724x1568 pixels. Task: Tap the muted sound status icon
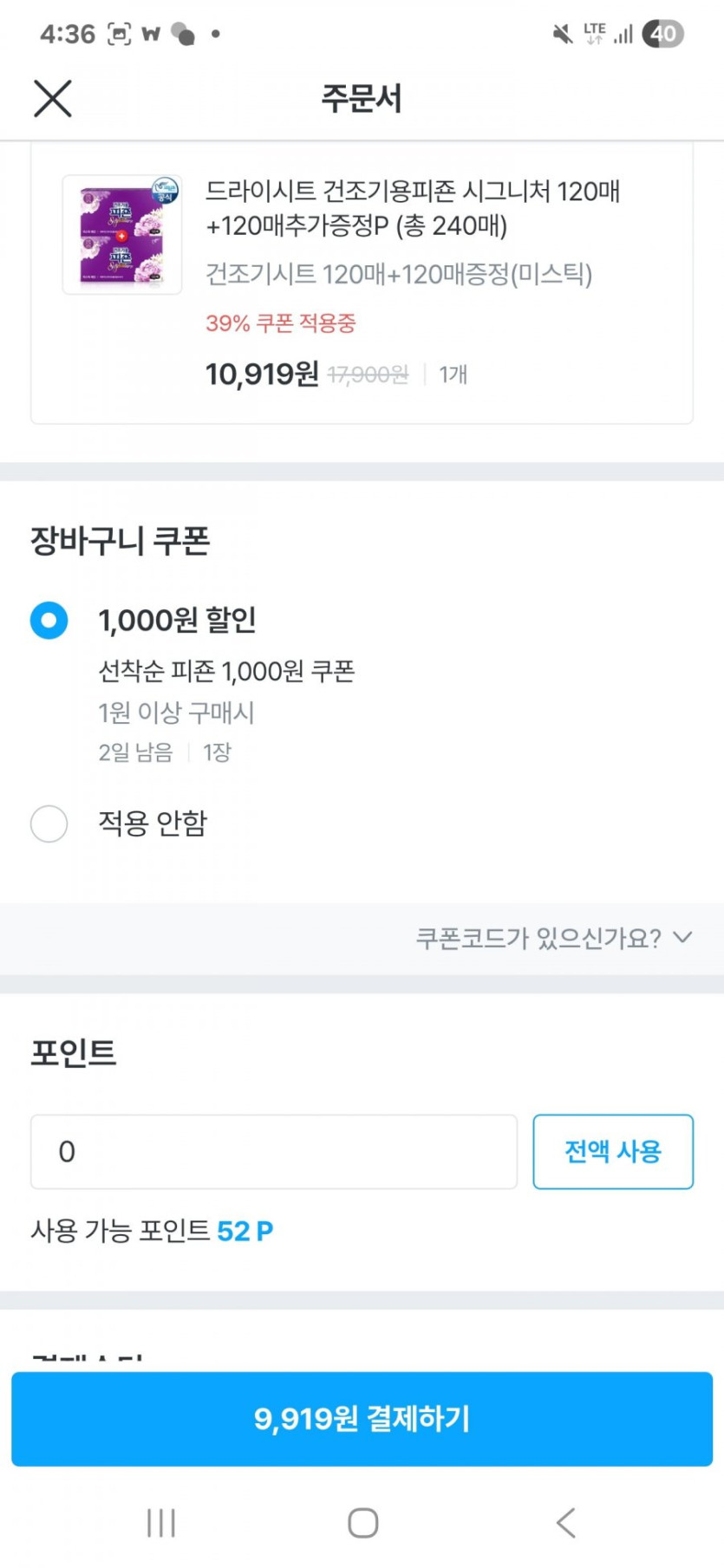[563, 34]
